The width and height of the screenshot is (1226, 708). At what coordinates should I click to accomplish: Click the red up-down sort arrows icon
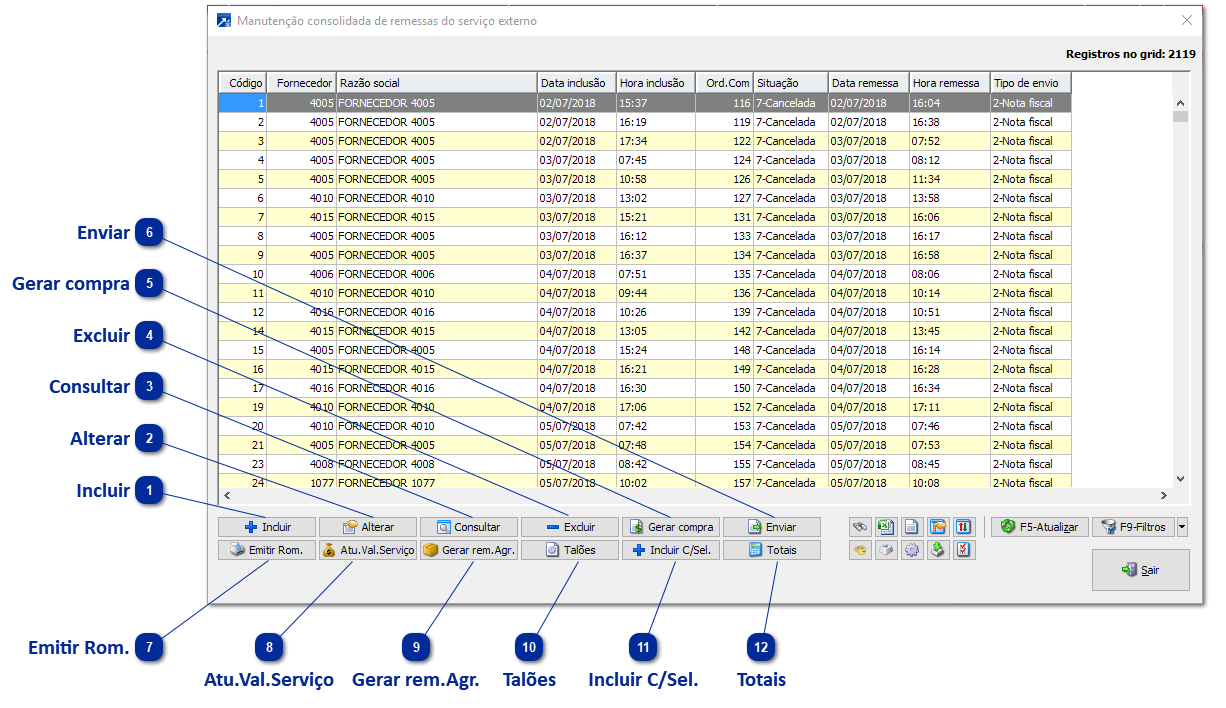pyautogui.click(x=964, y=527)
